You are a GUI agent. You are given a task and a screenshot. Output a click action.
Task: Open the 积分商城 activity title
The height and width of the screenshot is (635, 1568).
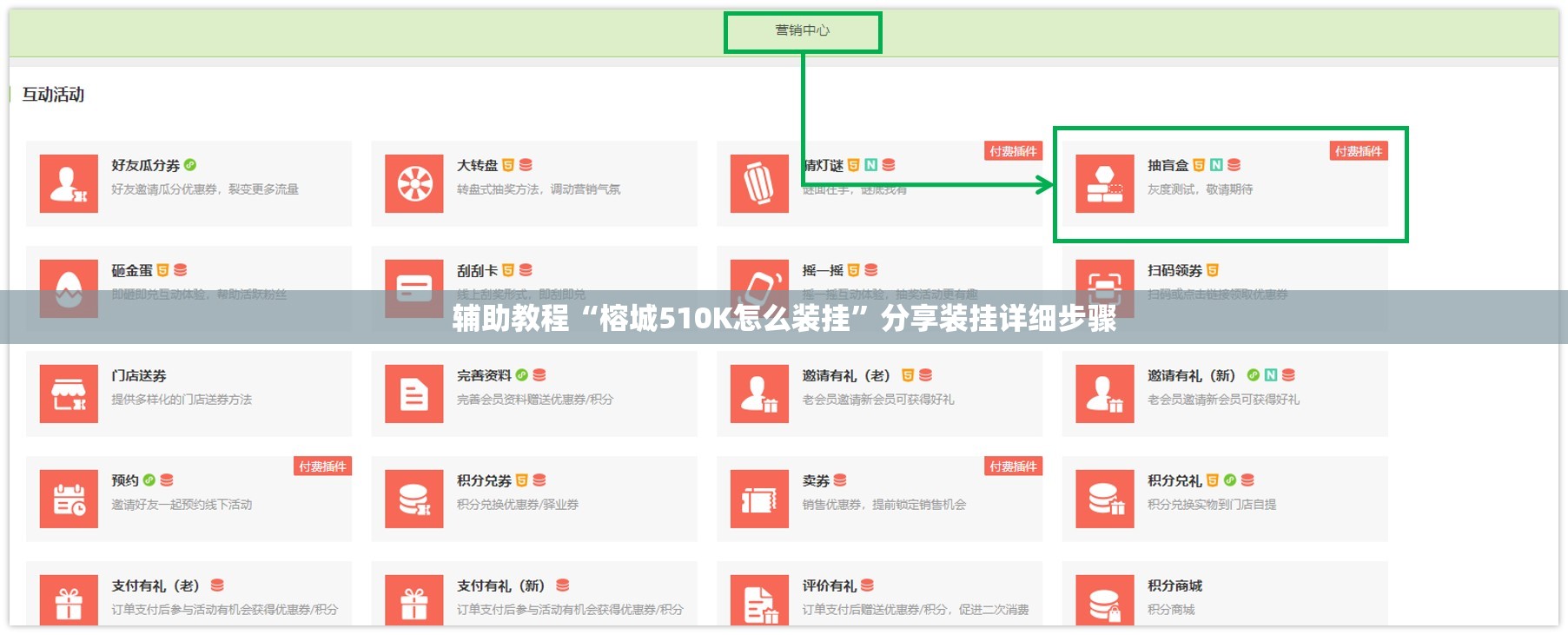1175,585
